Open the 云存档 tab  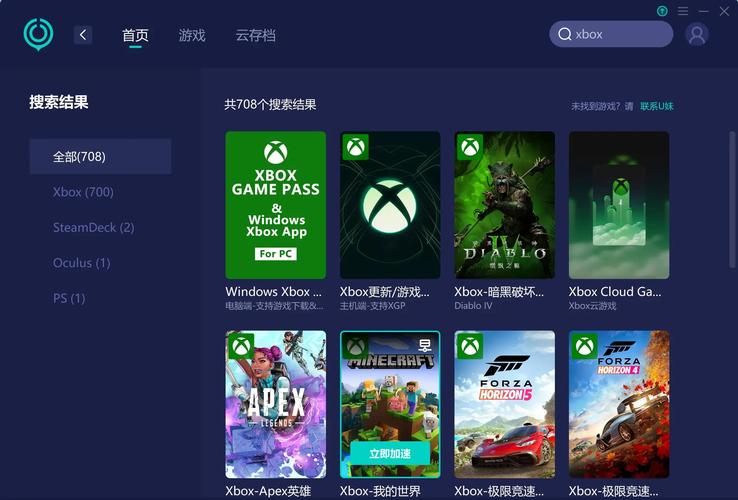(x=256, y=35)
